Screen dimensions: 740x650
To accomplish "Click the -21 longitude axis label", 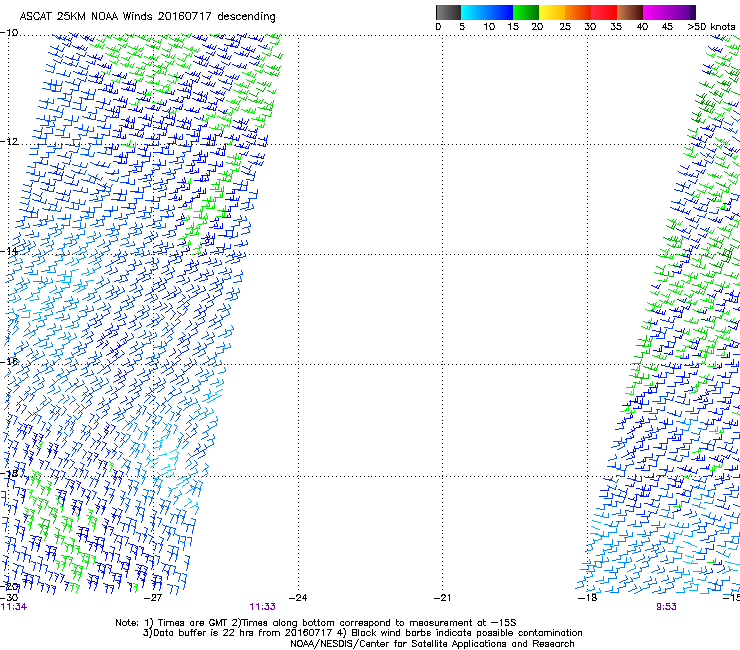I will [442, 598].
